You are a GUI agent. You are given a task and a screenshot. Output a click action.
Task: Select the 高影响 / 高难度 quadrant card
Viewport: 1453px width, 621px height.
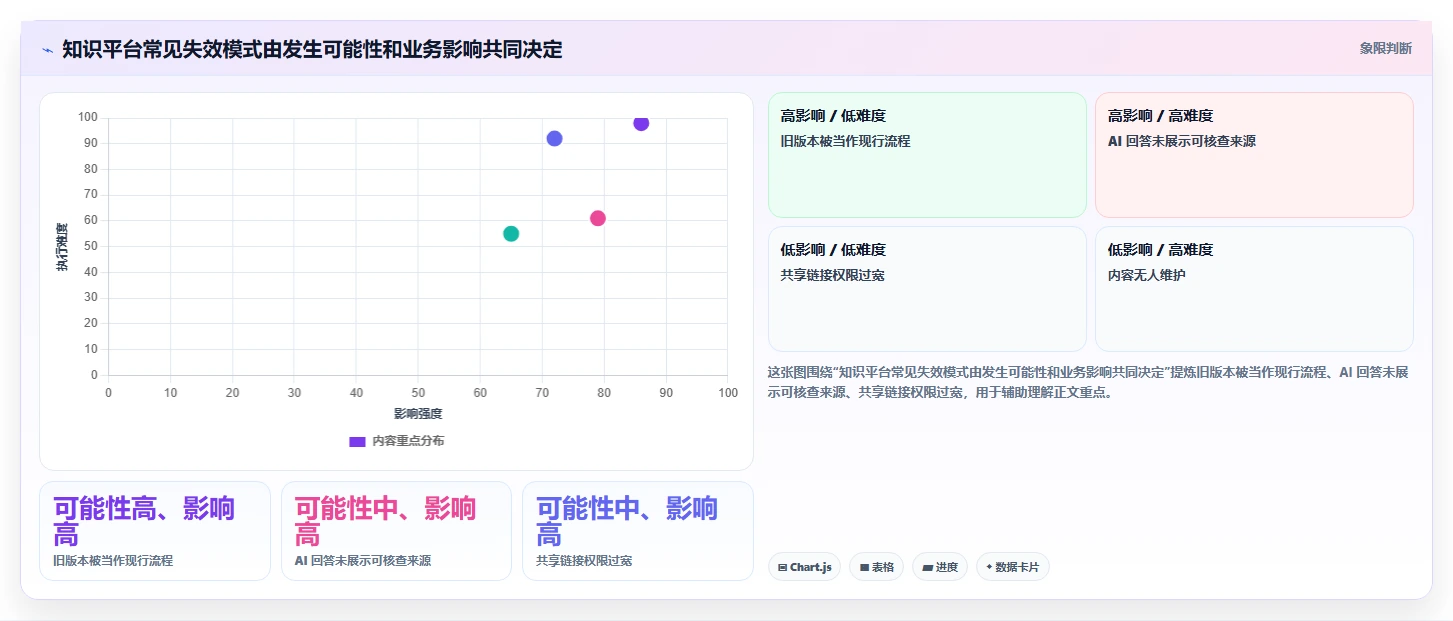tap(1254, 155)
